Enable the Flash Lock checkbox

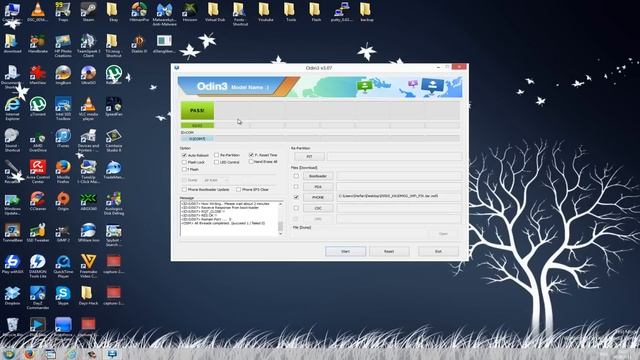pos(184,162)
